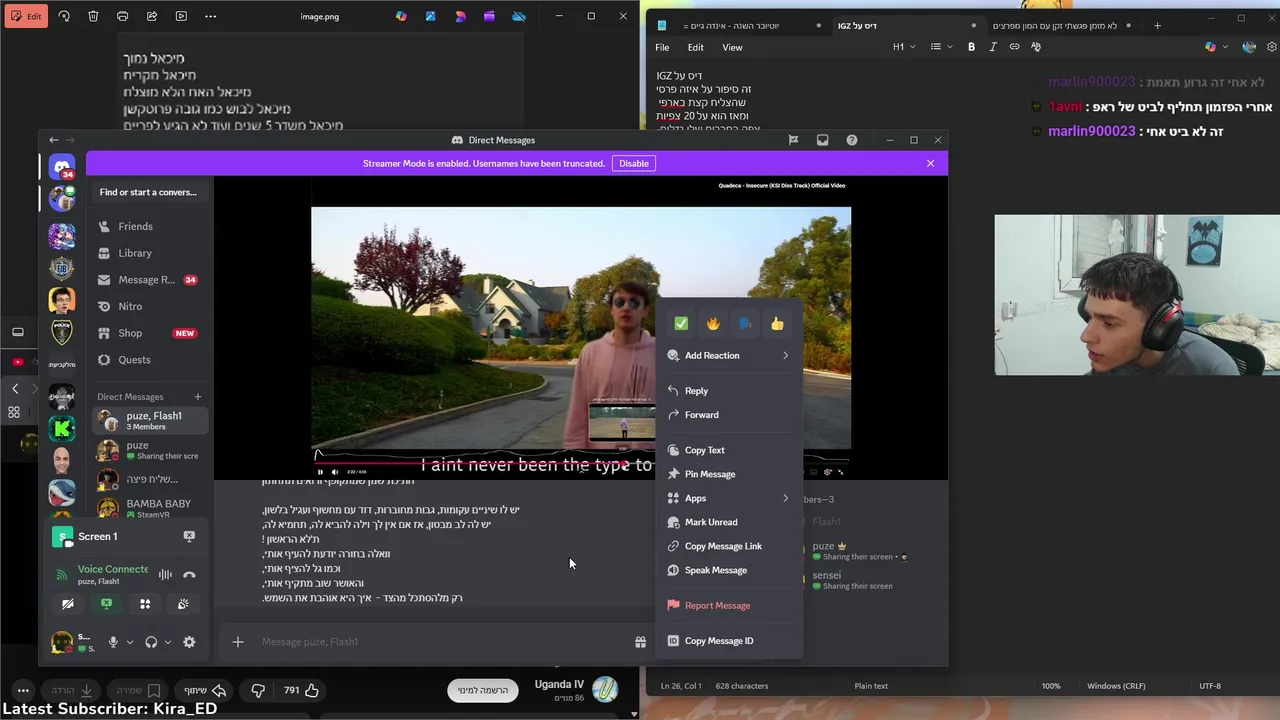Click the Message puze, Flash1 input box
1280x720 pixels.
coord(440,642)
